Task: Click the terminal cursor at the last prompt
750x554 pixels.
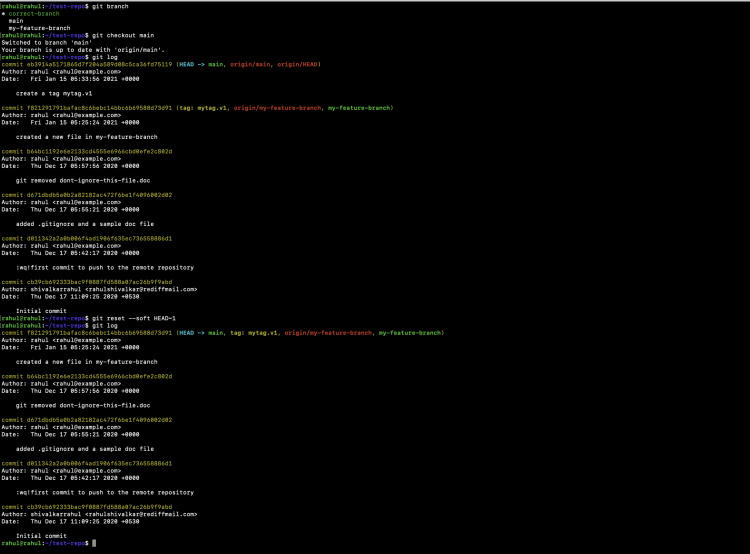Action: 93,543
